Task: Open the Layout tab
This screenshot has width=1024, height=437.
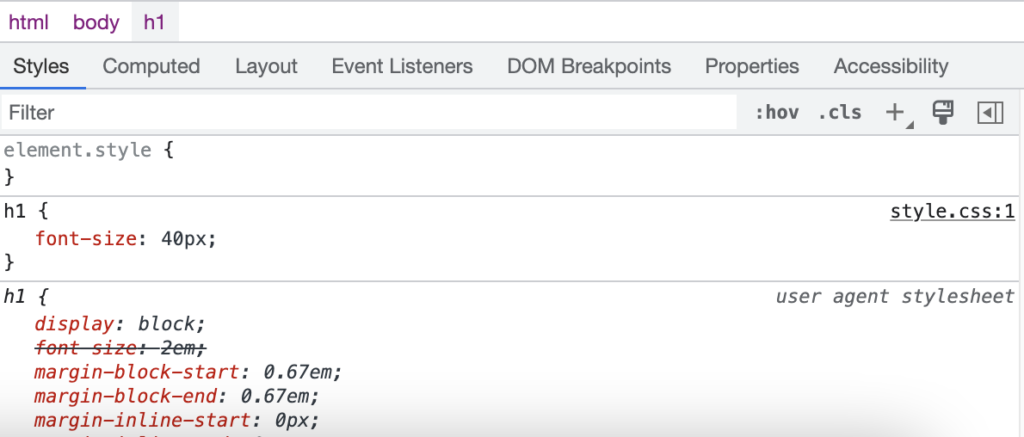Action: [266, 66]
